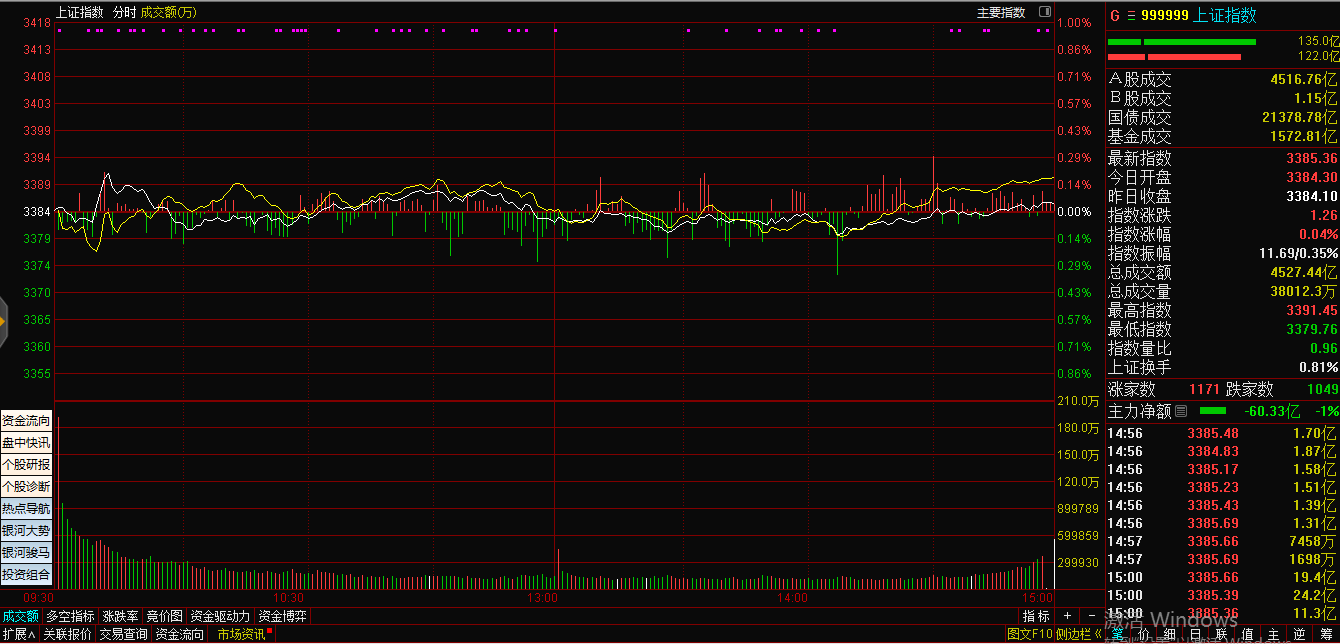Open the 主要指数 selector
Screen dimensions: 1340x644
click(1001, 12)
